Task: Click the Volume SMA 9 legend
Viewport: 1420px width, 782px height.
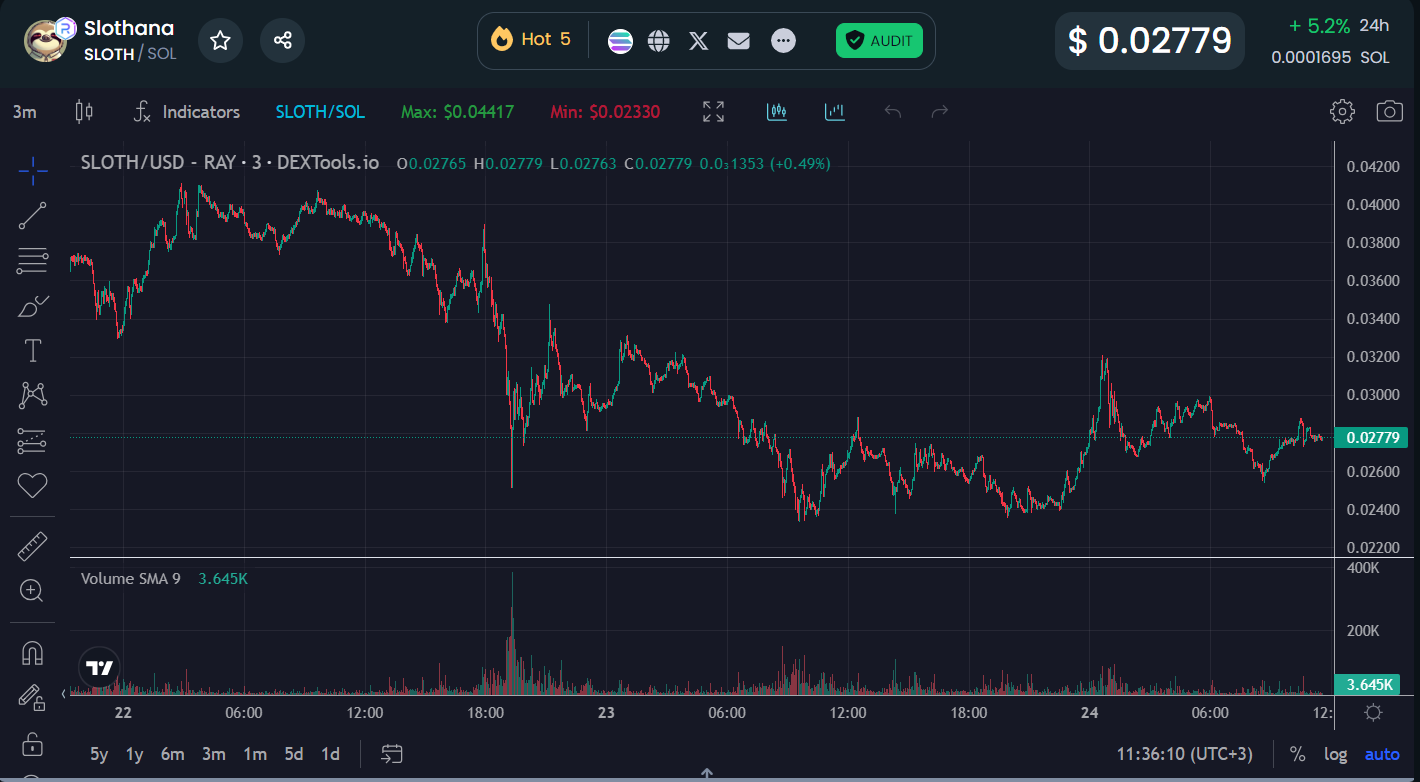Action: tap(131, 578)
